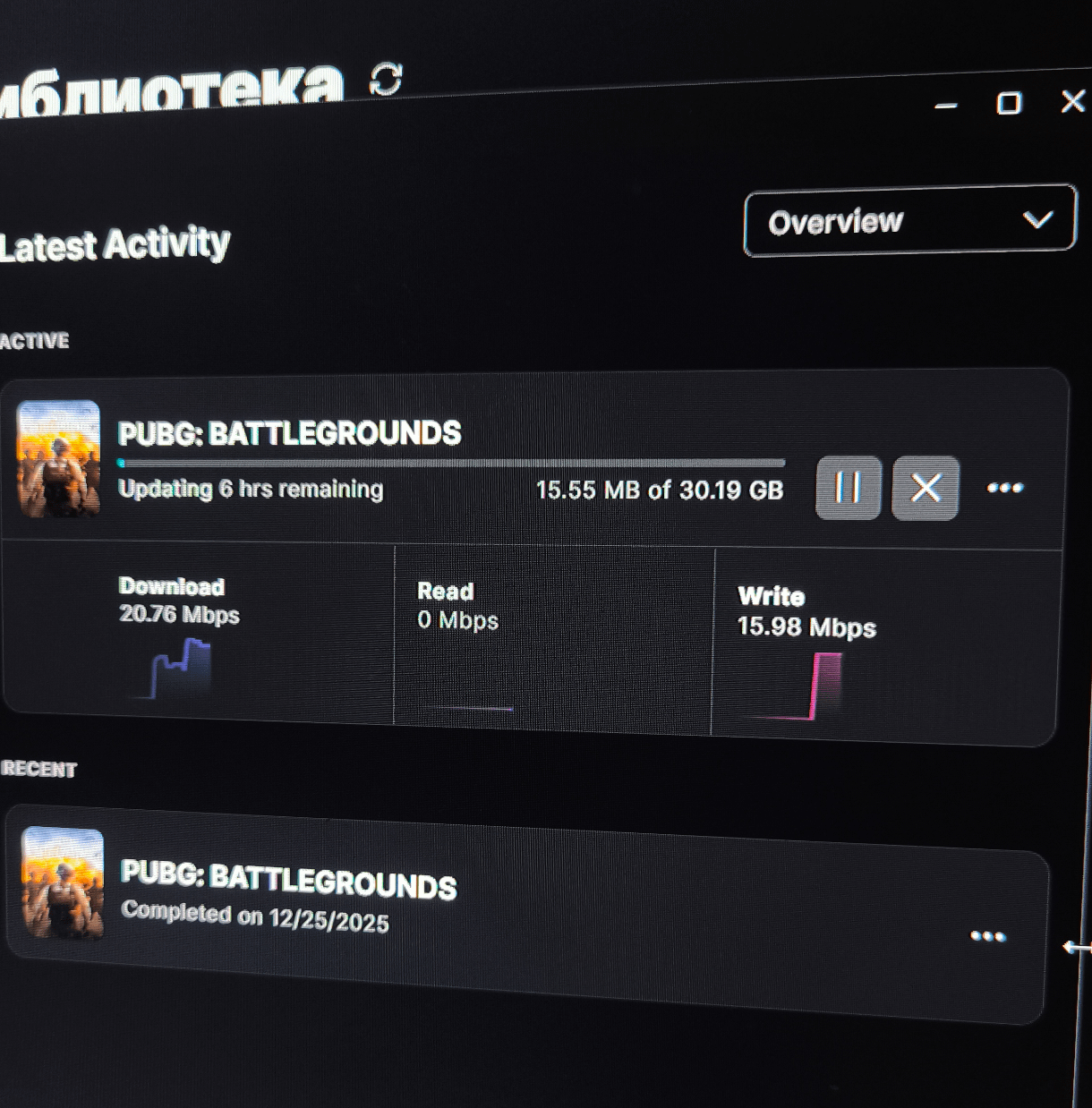1092x1108 pixels.
Task: Click the refresh icon beside the Библиотека heading
Action: click(387, 79)
